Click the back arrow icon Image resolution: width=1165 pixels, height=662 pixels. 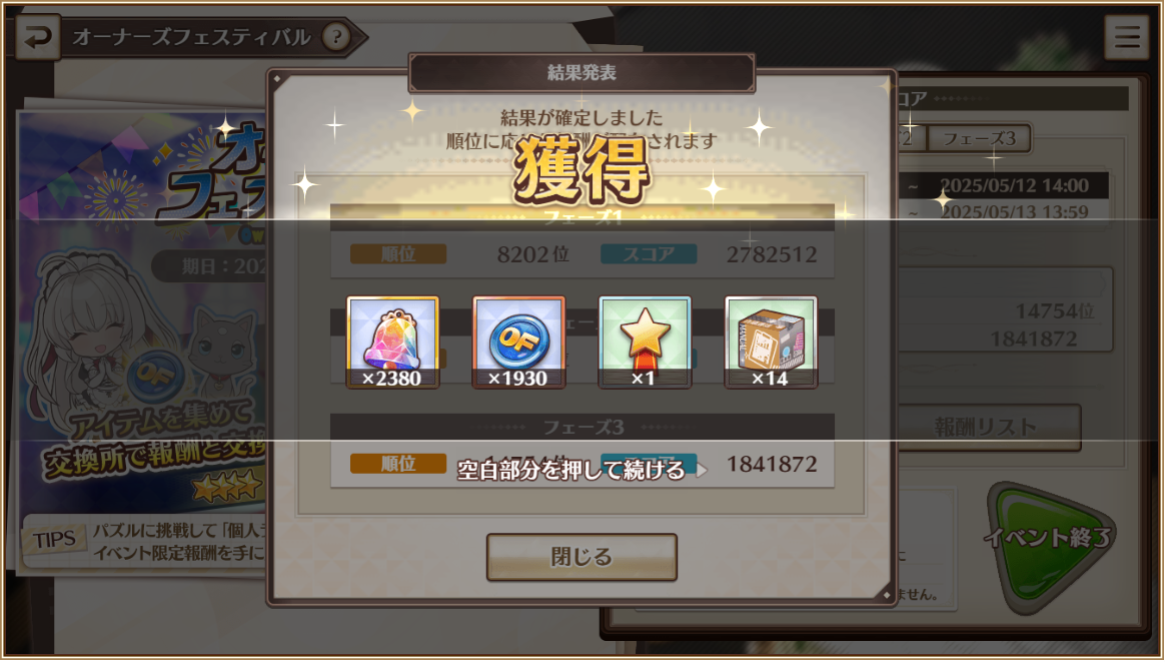37,36
